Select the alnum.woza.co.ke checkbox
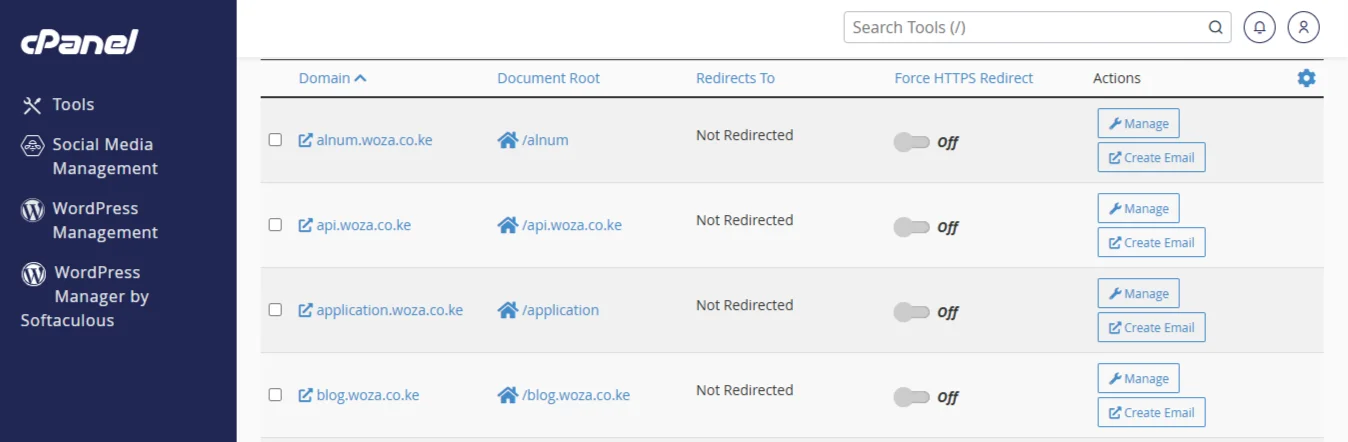Image resolution: width=1348 pixels, height=442 pixels. (x=275, y=140)
